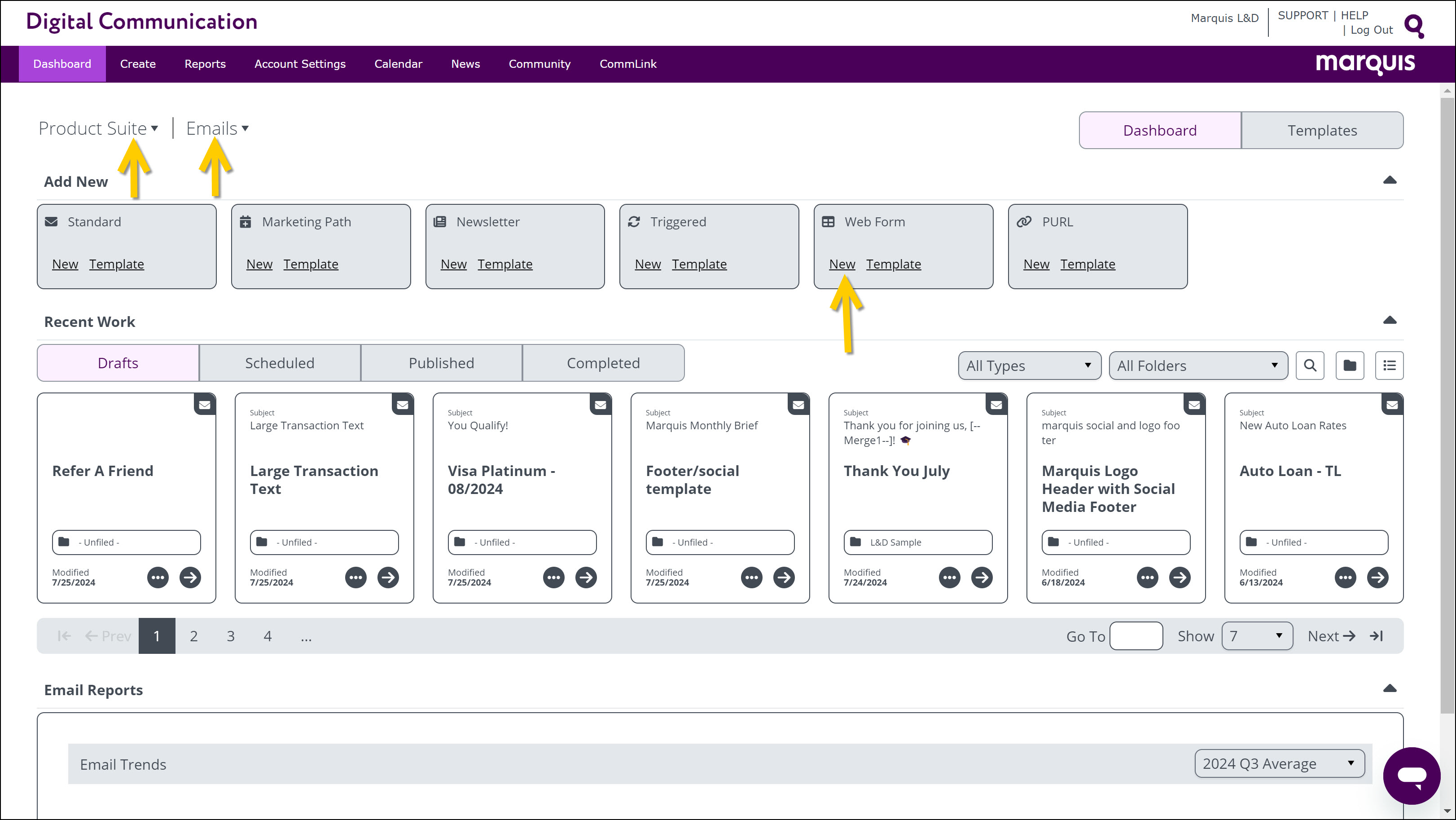Screen dimensions: 1456x820
Task: Open more options for Visa Platinum - 08/2024
Action: point(553,578)
